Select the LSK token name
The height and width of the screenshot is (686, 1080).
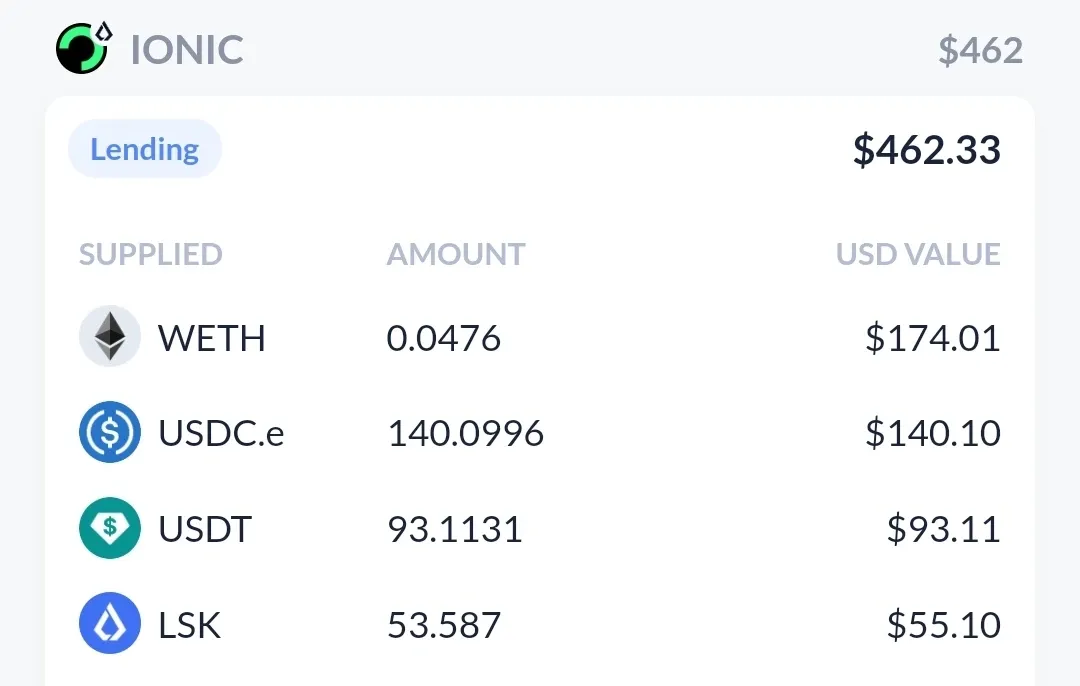[189, 625]
